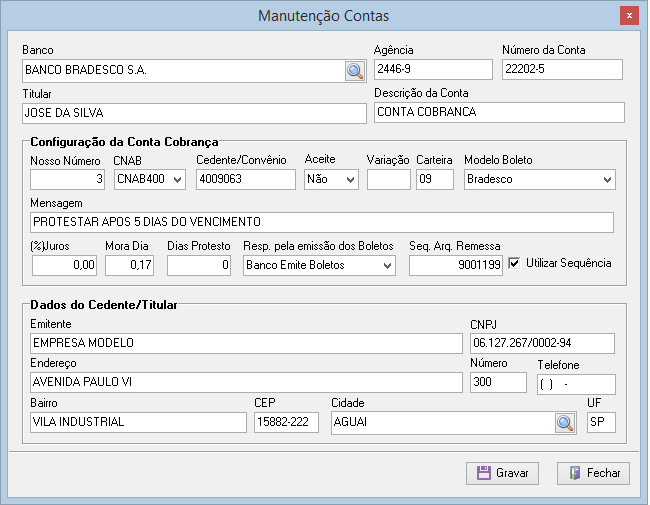Click the Seq. Arq. Remessa field
The width and height of the screenshot is (650, 505).
[x=456, y=265]
